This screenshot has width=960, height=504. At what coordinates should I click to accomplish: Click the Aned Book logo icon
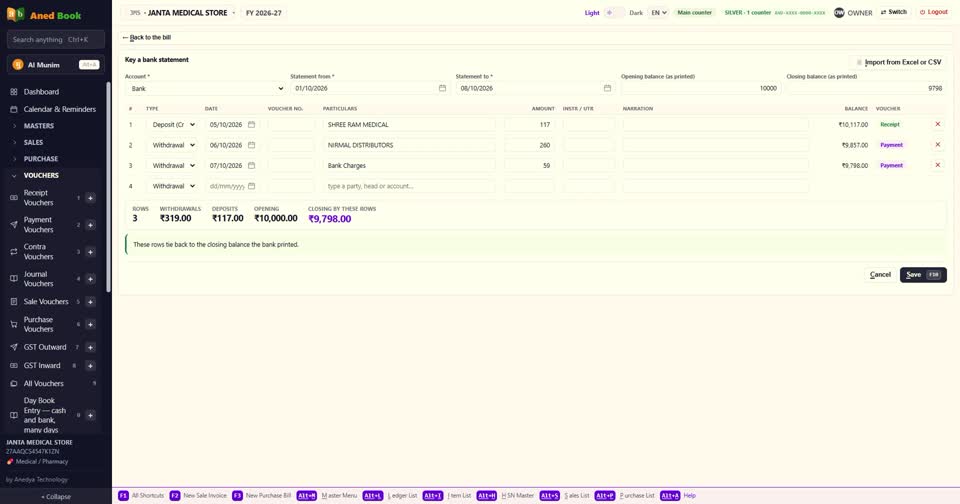[x=15, y=14]
